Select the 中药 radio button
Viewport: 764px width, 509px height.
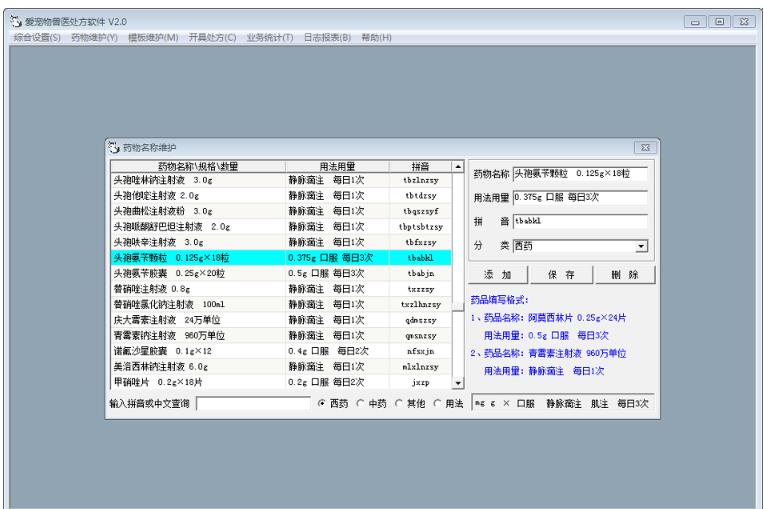[360, 403]
